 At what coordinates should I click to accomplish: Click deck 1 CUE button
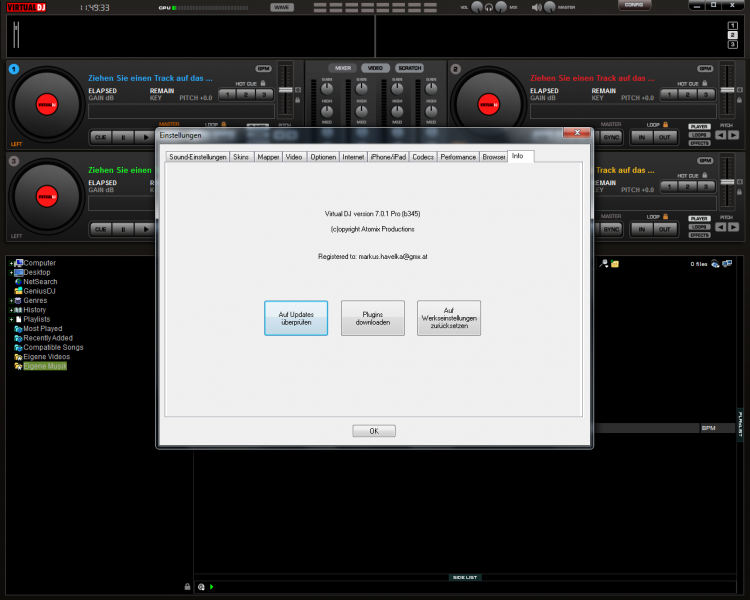click(100, 137)
